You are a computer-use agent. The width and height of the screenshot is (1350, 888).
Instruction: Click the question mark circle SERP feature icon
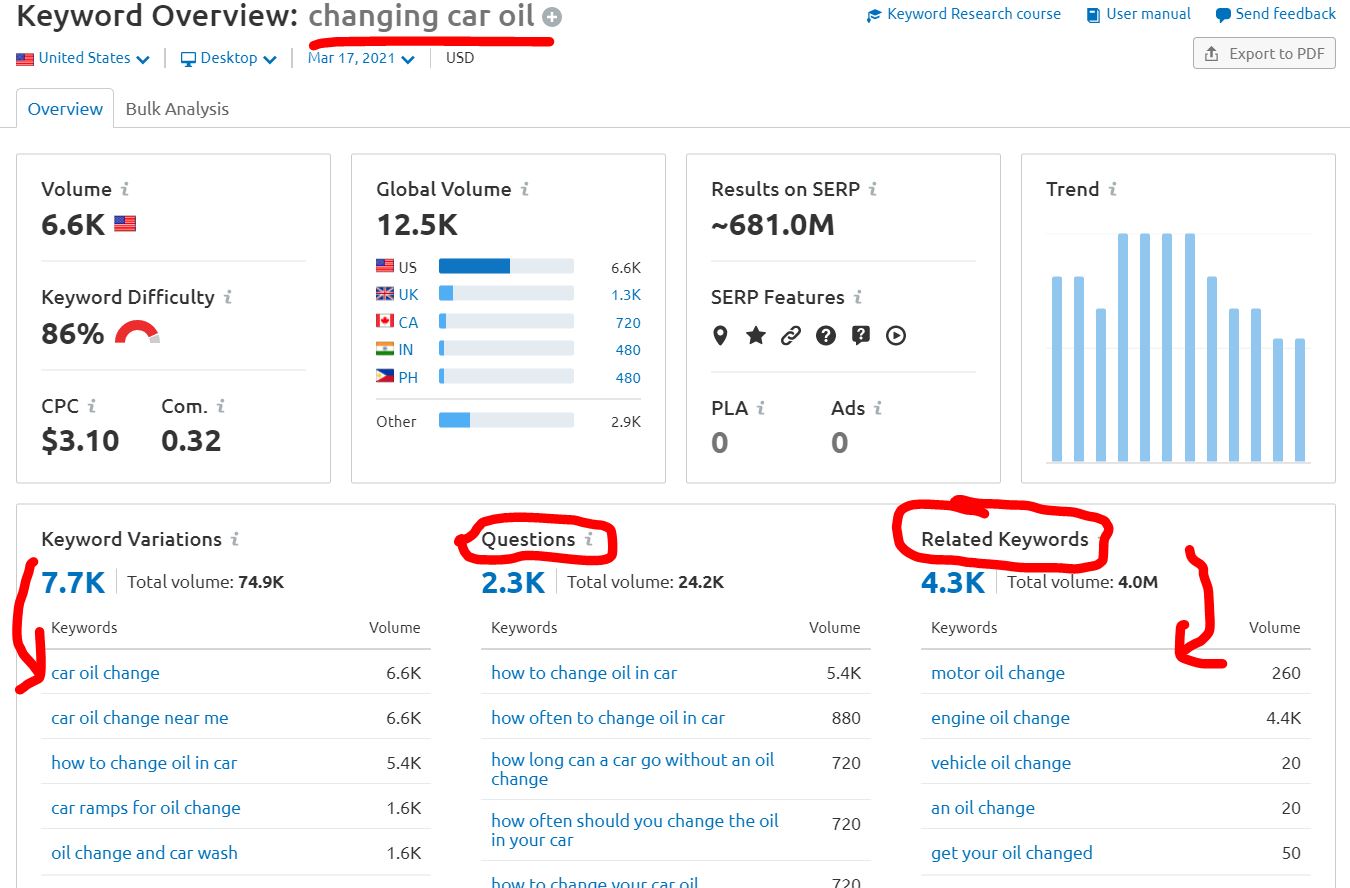coord(826,336)
